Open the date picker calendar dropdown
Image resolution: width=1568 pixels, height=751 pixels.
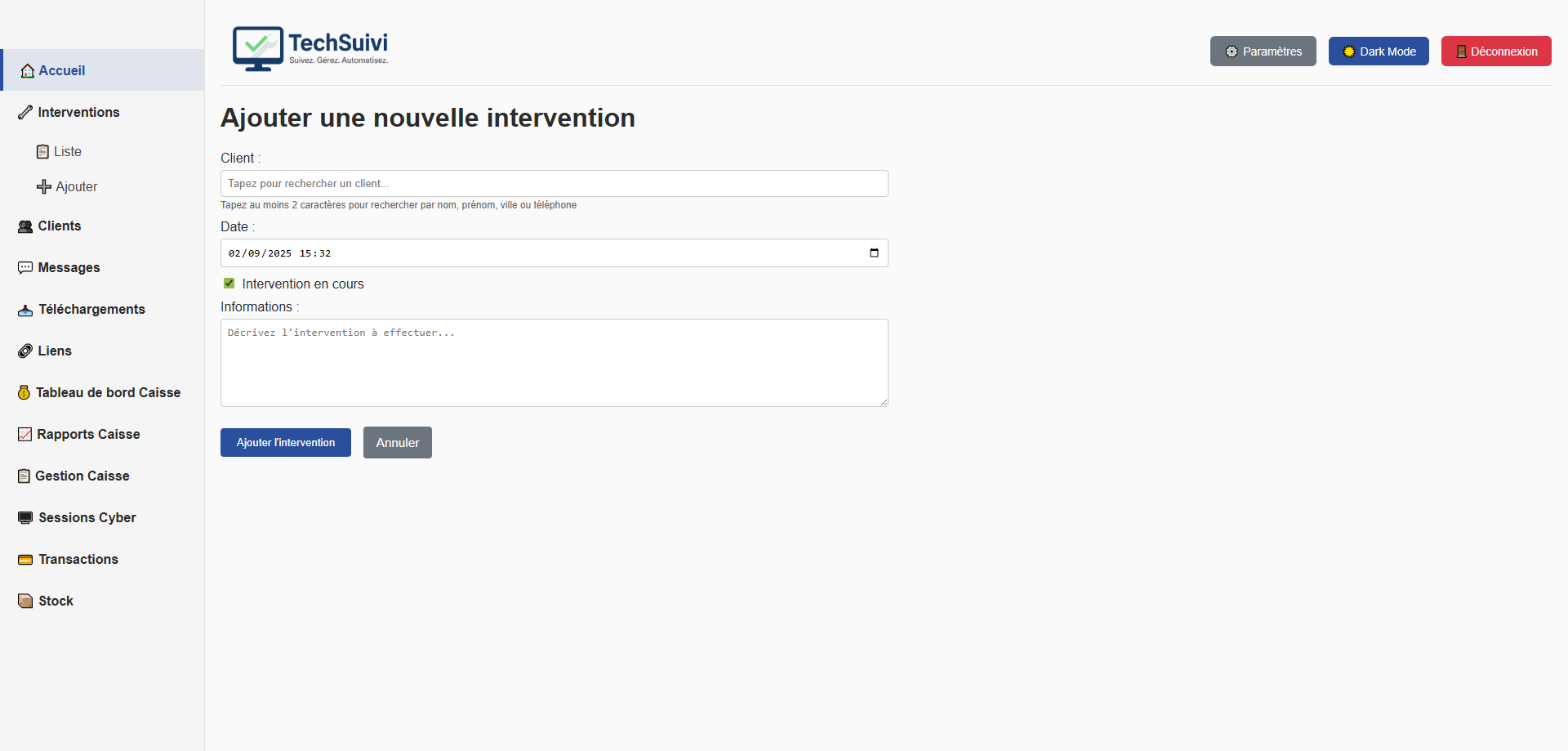point(874,253)
